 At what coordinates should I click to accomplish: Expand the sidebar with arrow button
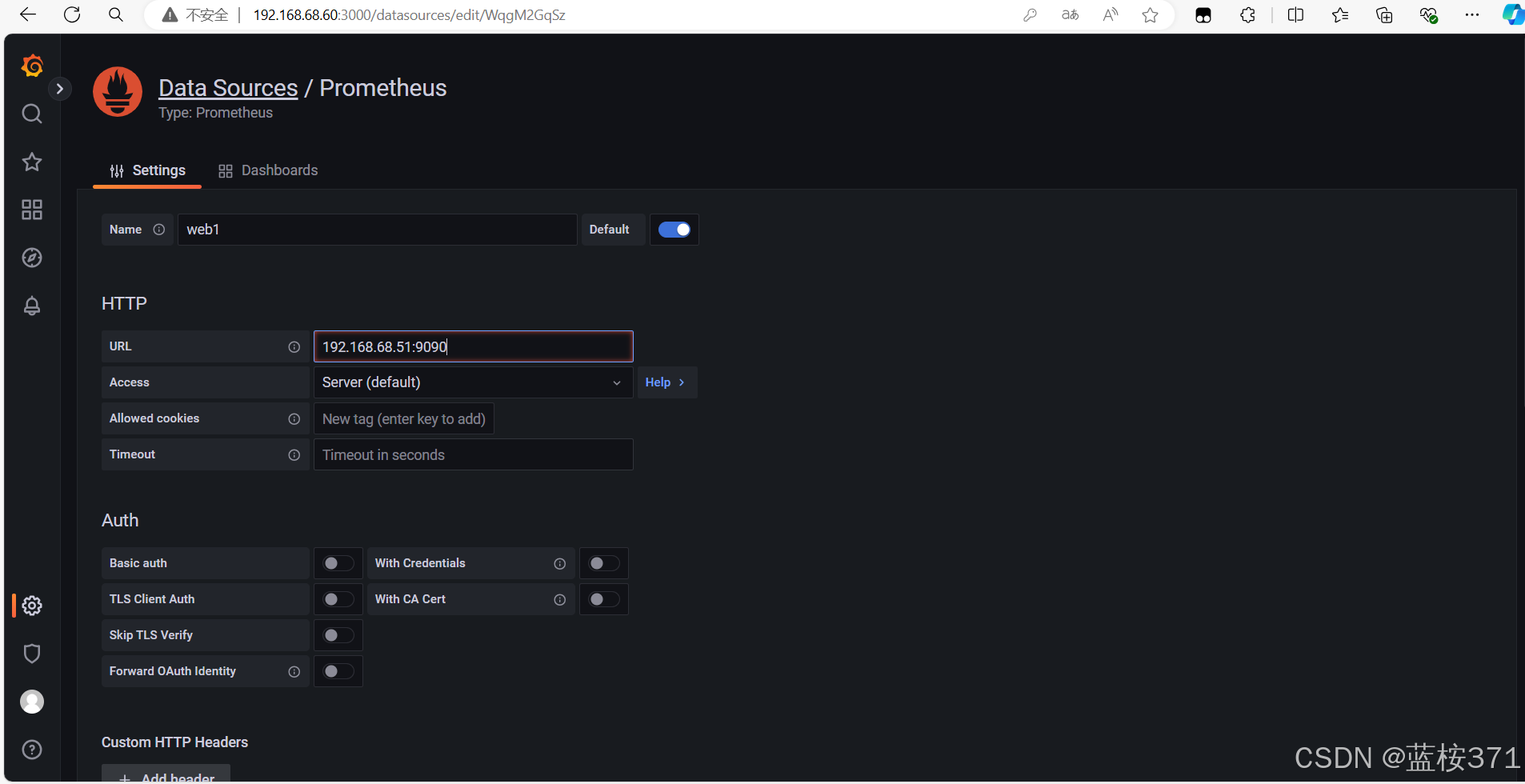click(x=59, y=89)
